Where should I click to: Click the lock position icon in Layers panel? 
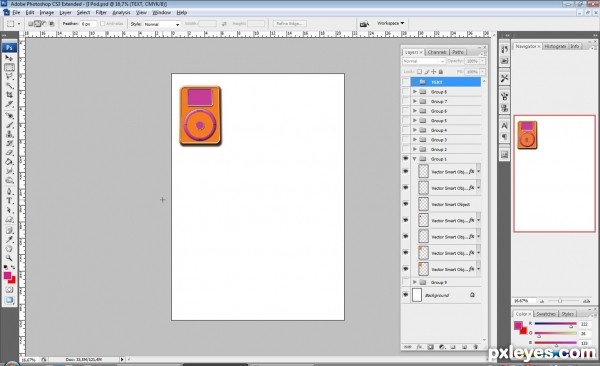(x=434, y=72)
